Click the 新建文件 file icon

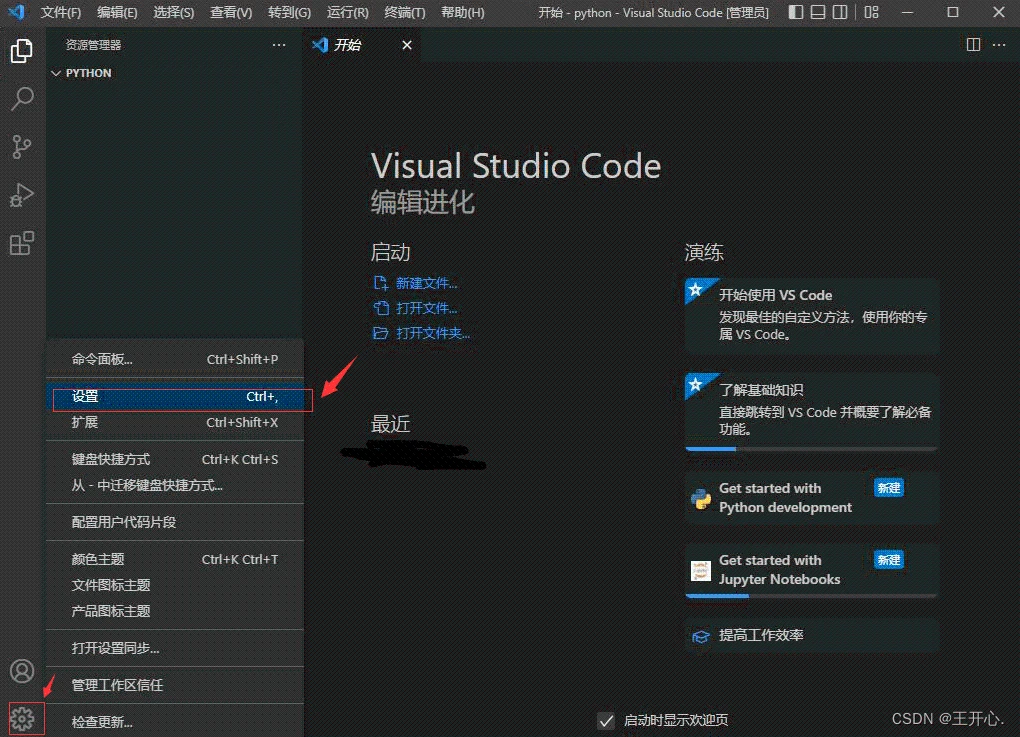pyautogui.click(x=381, y=283)
